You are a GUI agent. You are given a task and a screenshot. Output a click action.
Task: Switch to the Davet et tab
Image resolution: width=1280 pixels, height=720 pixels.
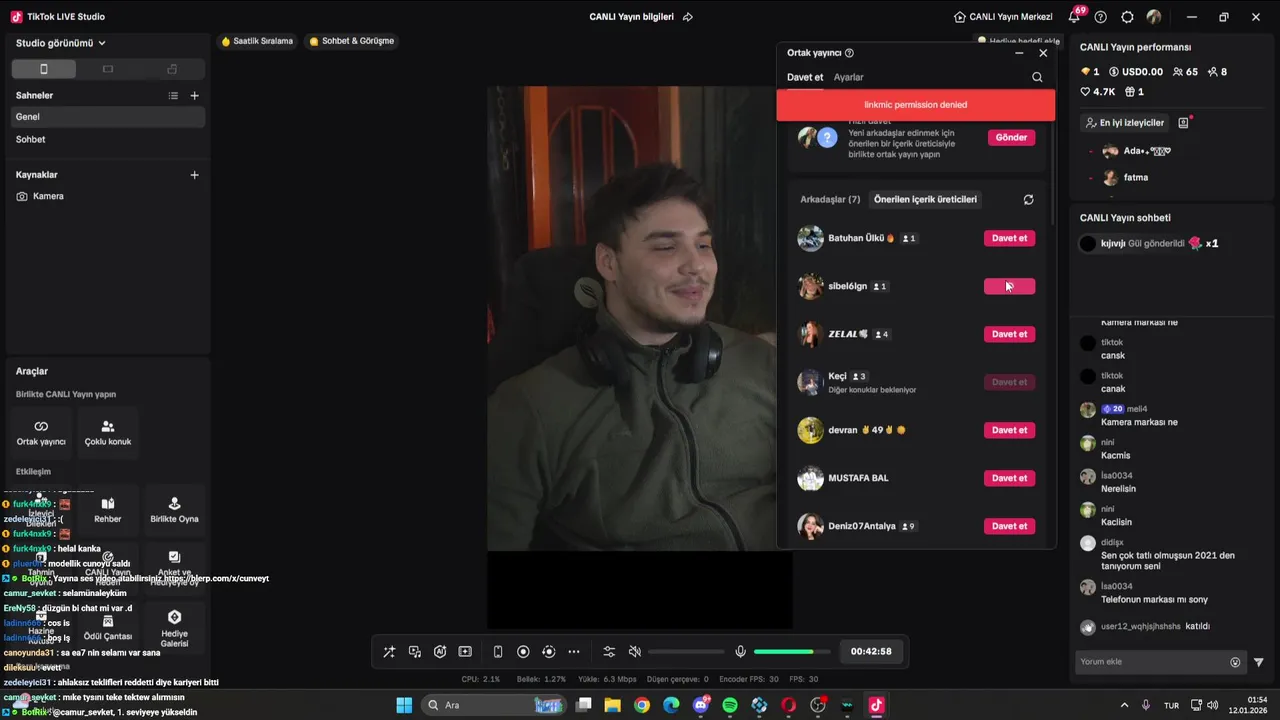(805, 77)
